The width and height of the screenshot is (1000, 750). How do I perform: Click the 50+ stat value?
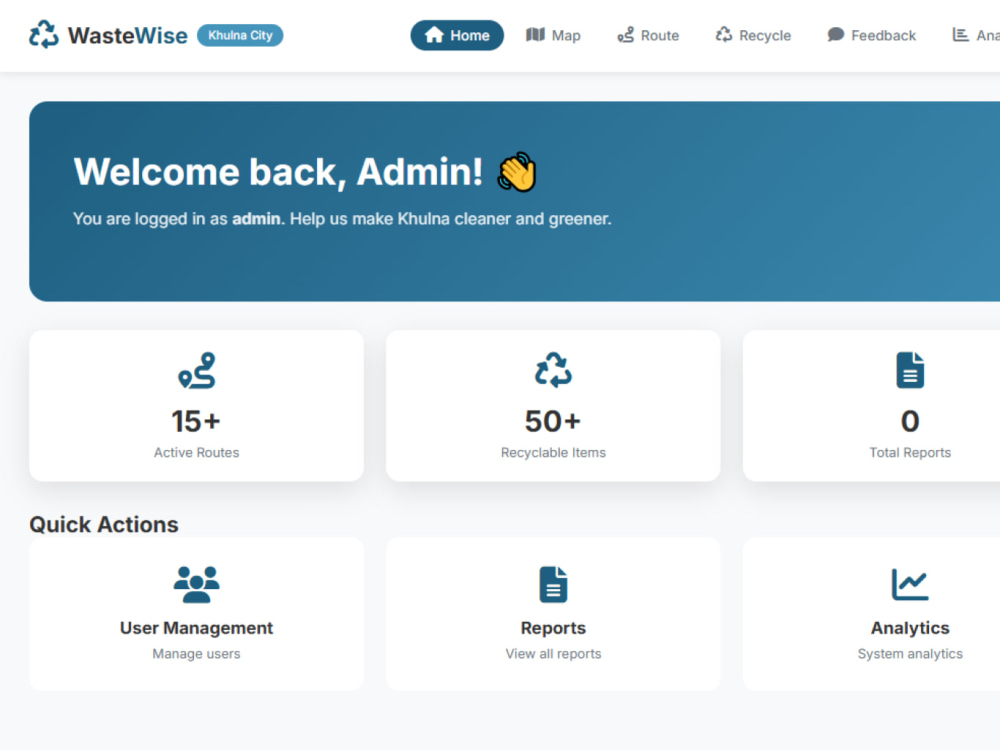[x=553, y=421]
